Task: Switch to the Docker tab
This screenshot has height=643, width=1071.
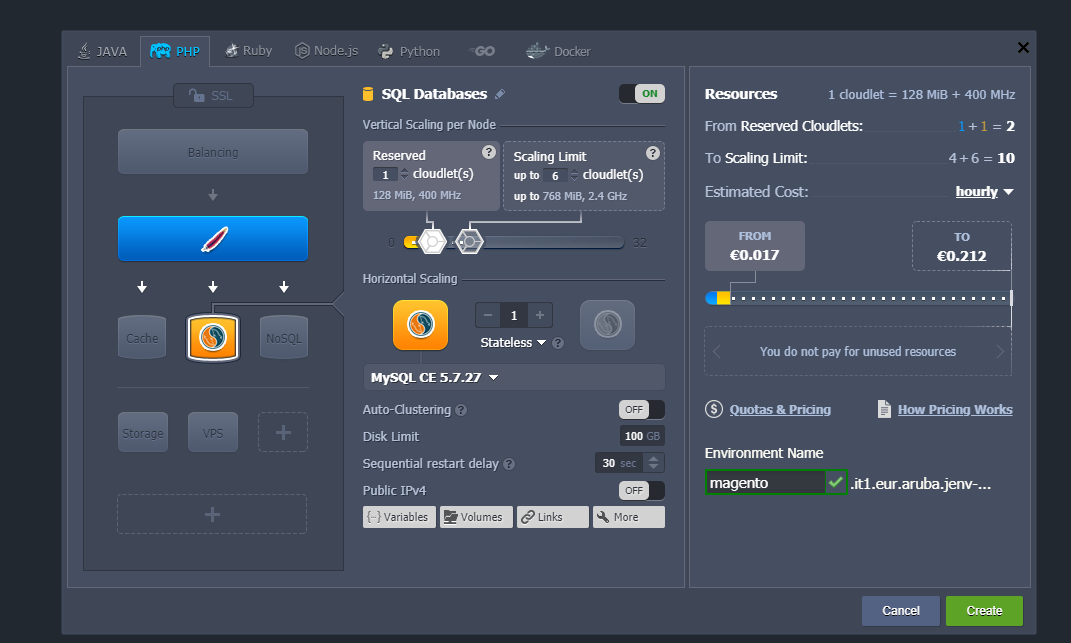Action: [557, 50]
